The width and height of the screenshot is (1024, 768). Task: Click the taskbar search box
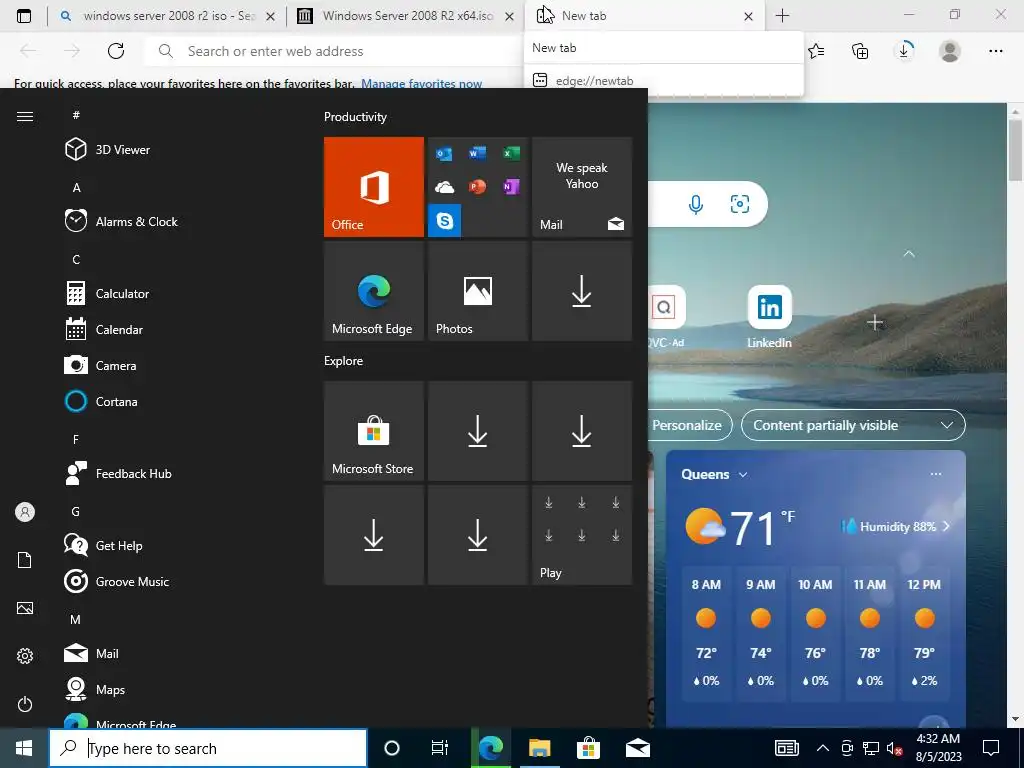[x=208, y=748]
